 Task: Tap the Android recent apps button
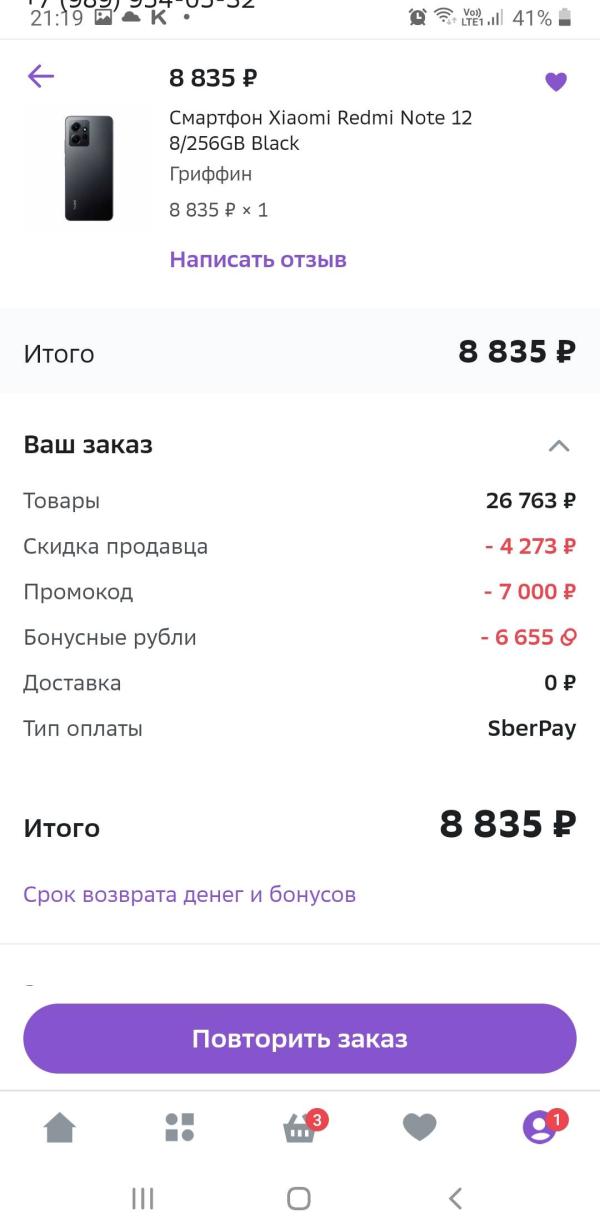point(143,1199)
